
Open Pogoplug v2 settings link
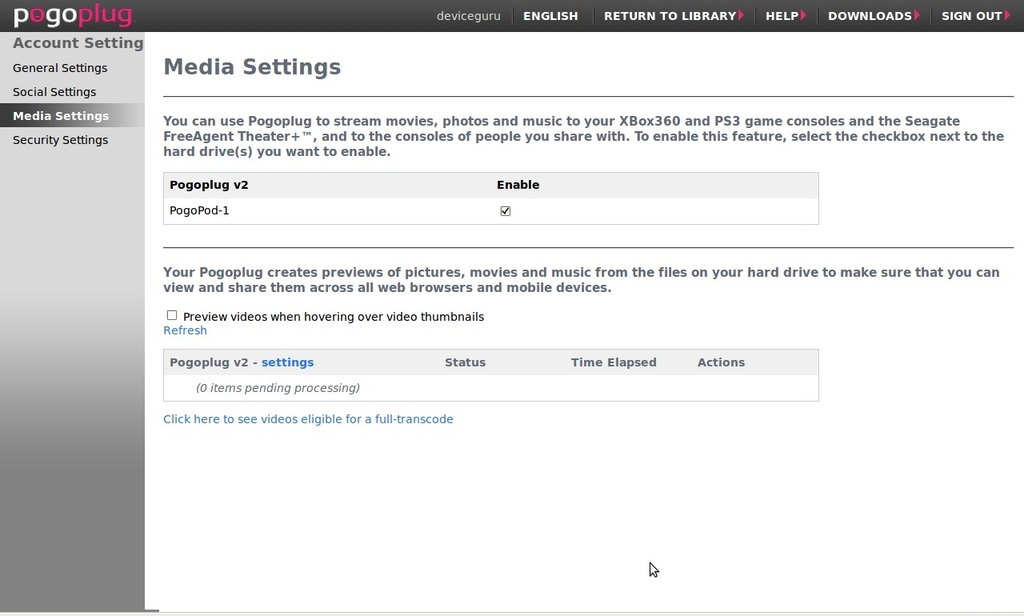click(x=287, y=363)
